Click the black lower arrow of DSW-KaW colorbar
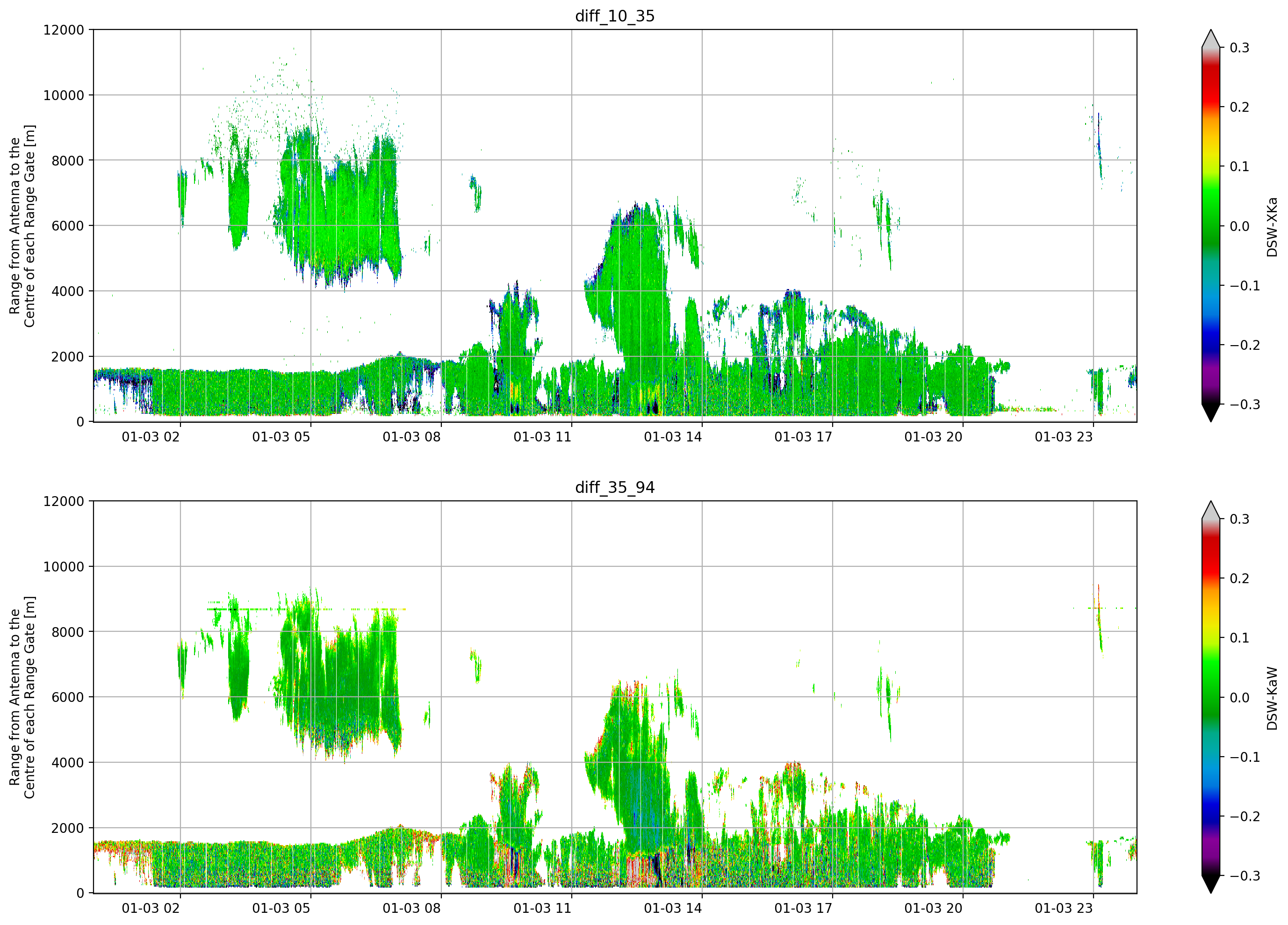 [x=1211, y=883]
